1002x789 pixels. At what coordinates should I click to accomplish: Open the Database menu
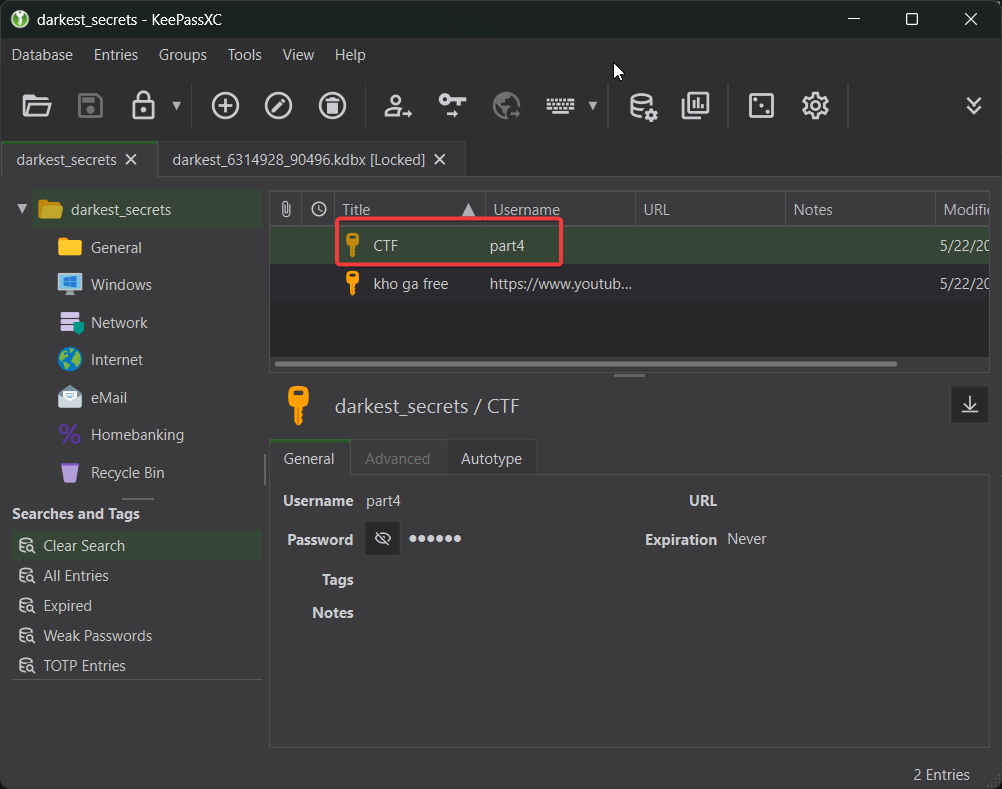(42, 55)
